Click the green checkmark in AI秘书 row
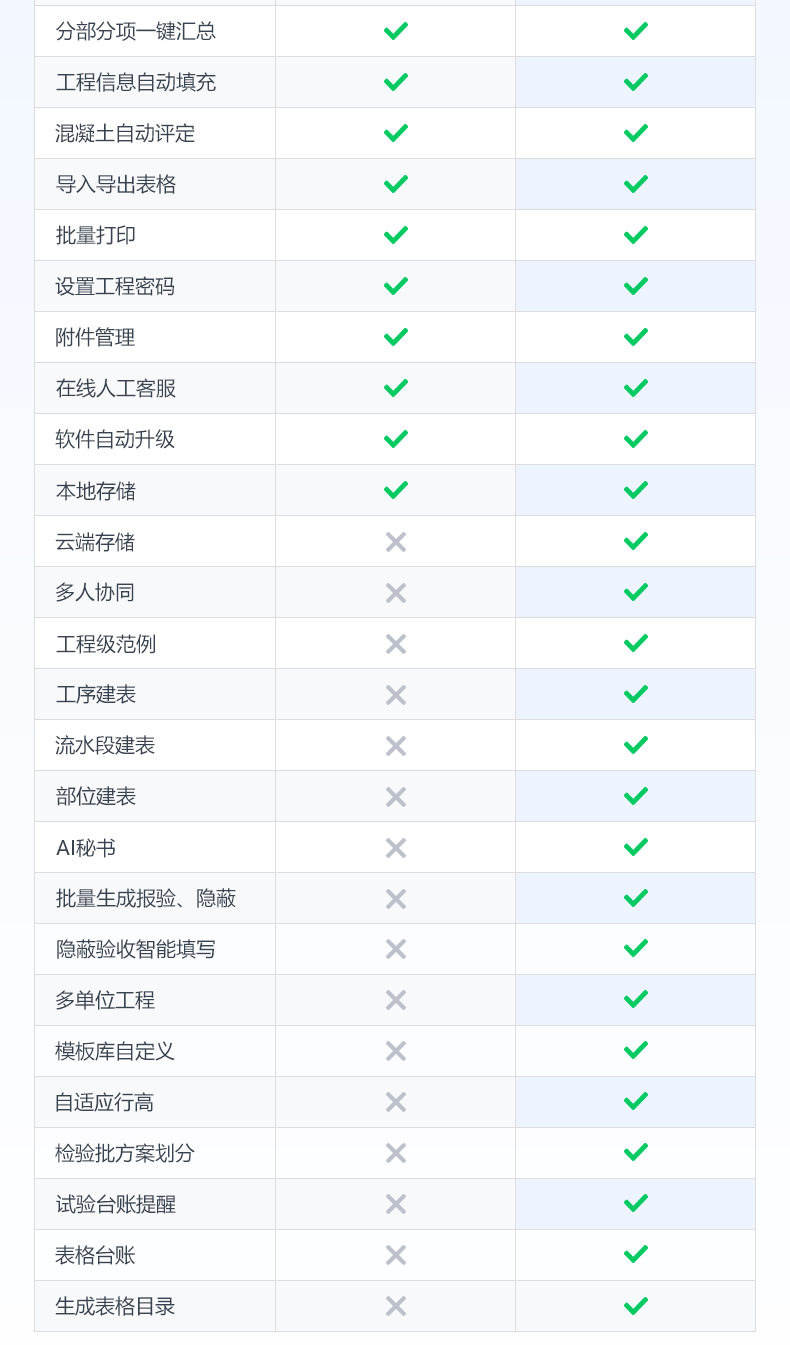The image size is (790, 1345). coord(636,847)
